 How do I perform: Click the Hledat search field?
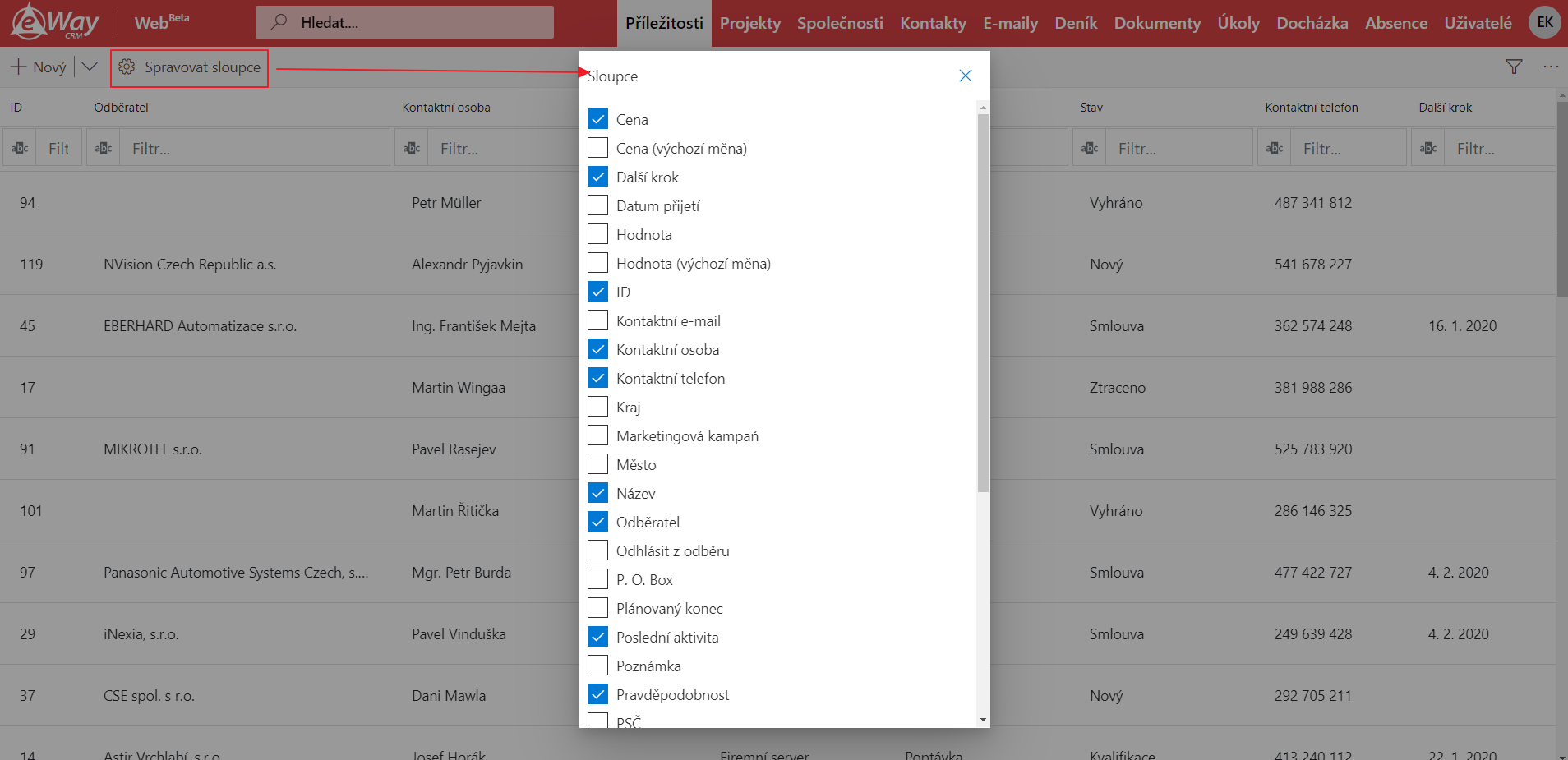tap(404, 22)
